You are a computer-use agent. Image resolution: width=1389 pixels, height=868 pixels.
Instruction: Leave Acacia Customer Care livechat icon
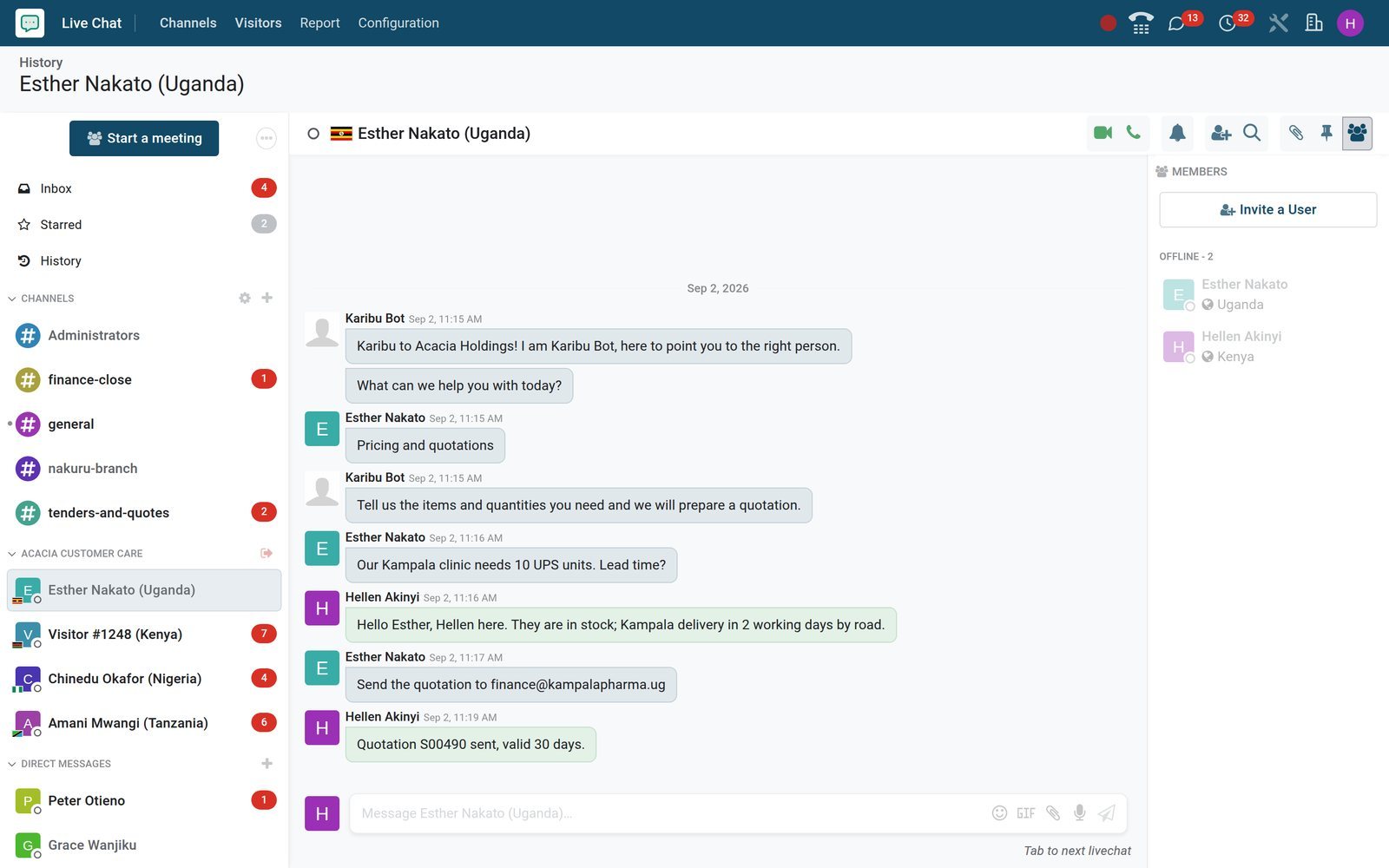click(x=267, y=553)
